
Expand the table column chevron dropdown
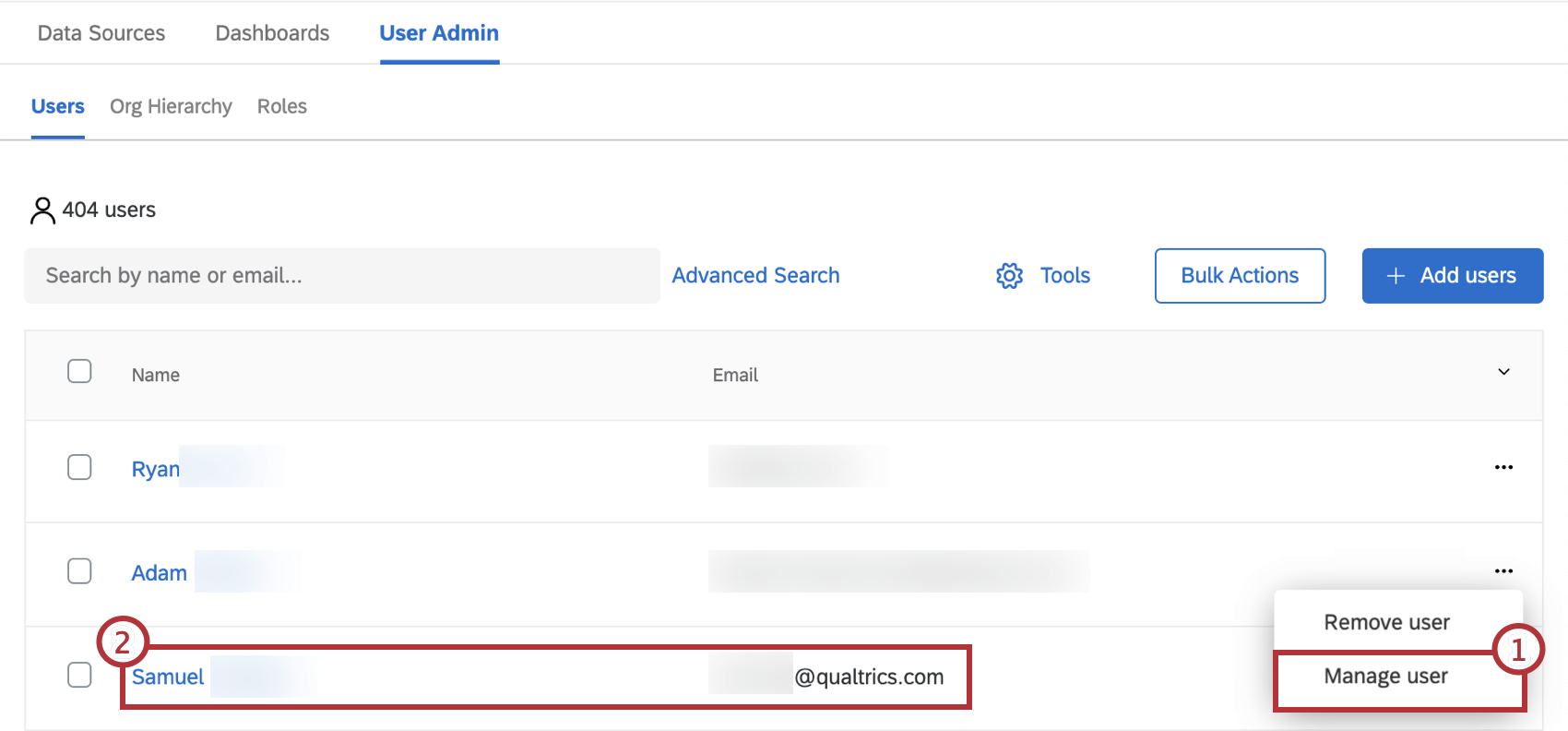[1503, 372]
